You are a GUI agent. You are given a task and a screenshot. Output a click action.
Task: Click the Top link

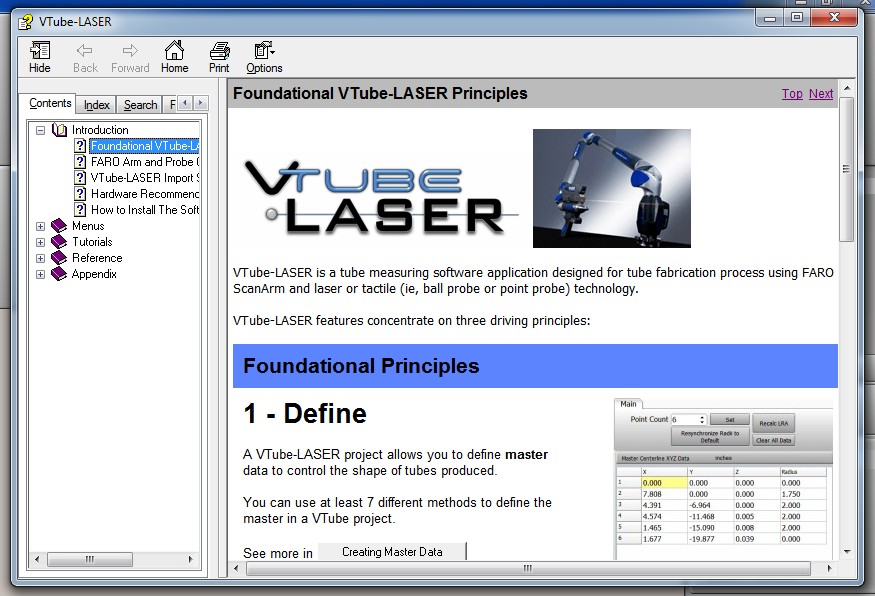pyautogui.click(x=792, y=94)
